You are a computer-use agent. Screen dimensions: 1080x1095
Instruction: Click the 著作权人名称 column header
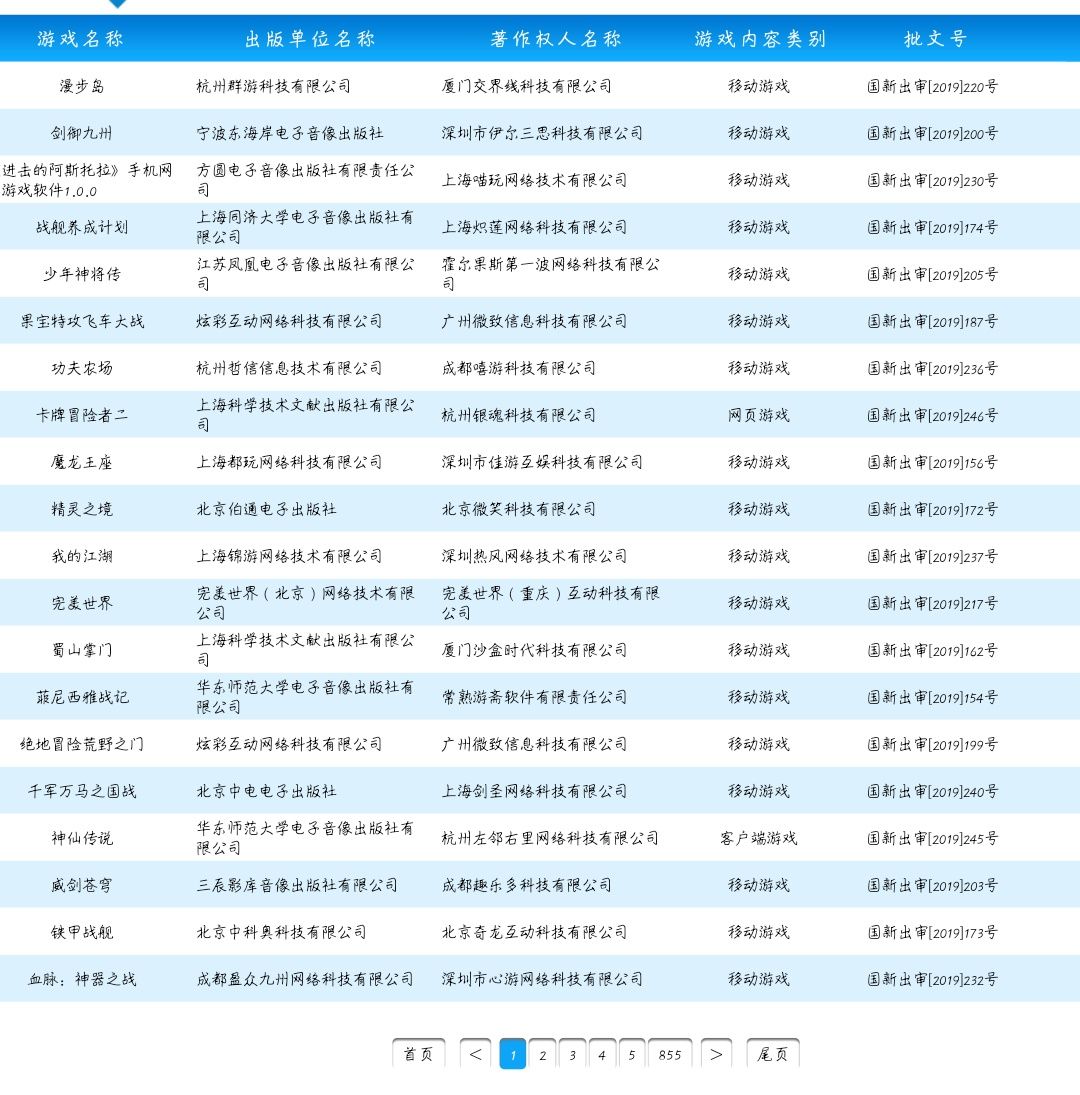point(556,38)
